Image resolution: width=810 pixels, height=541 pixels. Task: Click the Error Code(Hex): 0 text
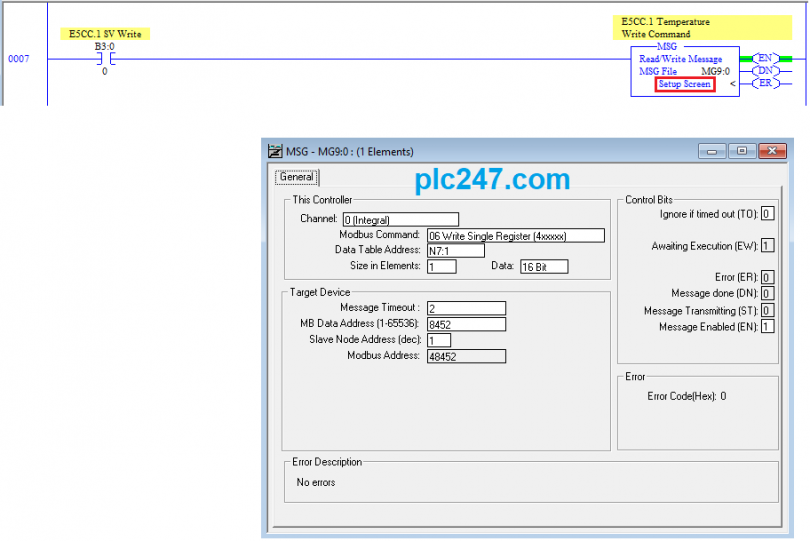(687, 396)
